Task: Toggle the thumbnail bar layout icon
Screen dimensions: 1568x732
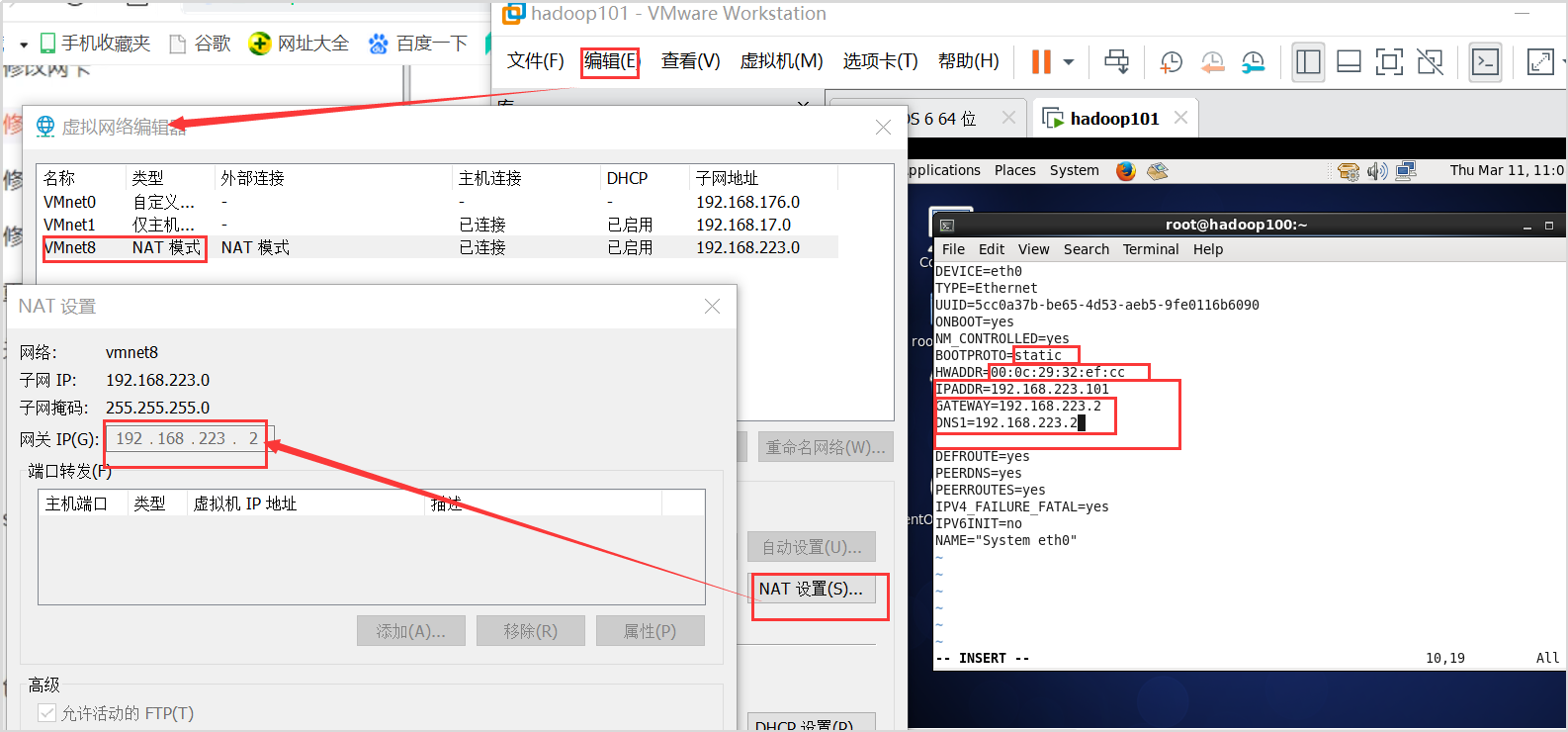Action: (x=1349, y=61)
